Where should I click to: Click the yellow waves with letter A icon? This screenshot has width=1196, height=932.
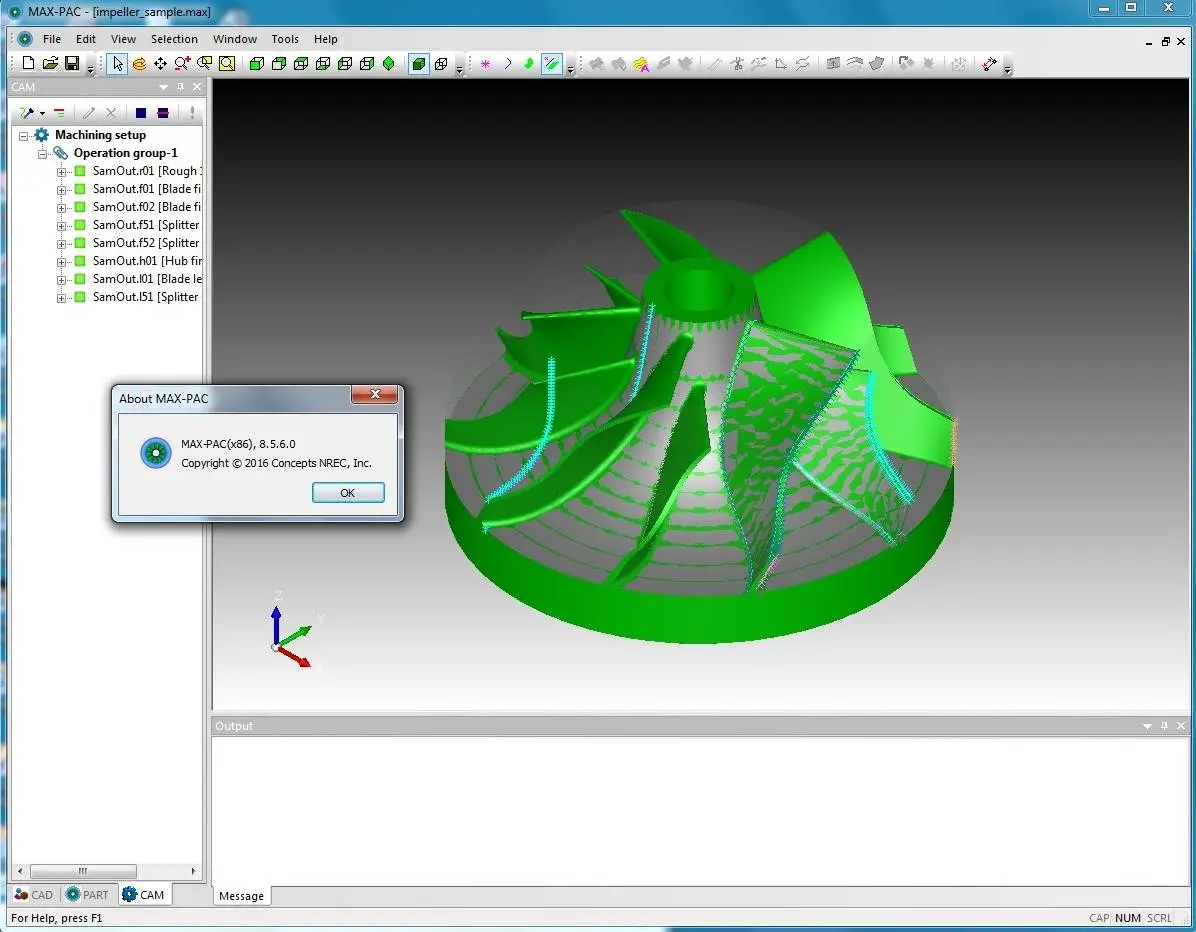641,64
